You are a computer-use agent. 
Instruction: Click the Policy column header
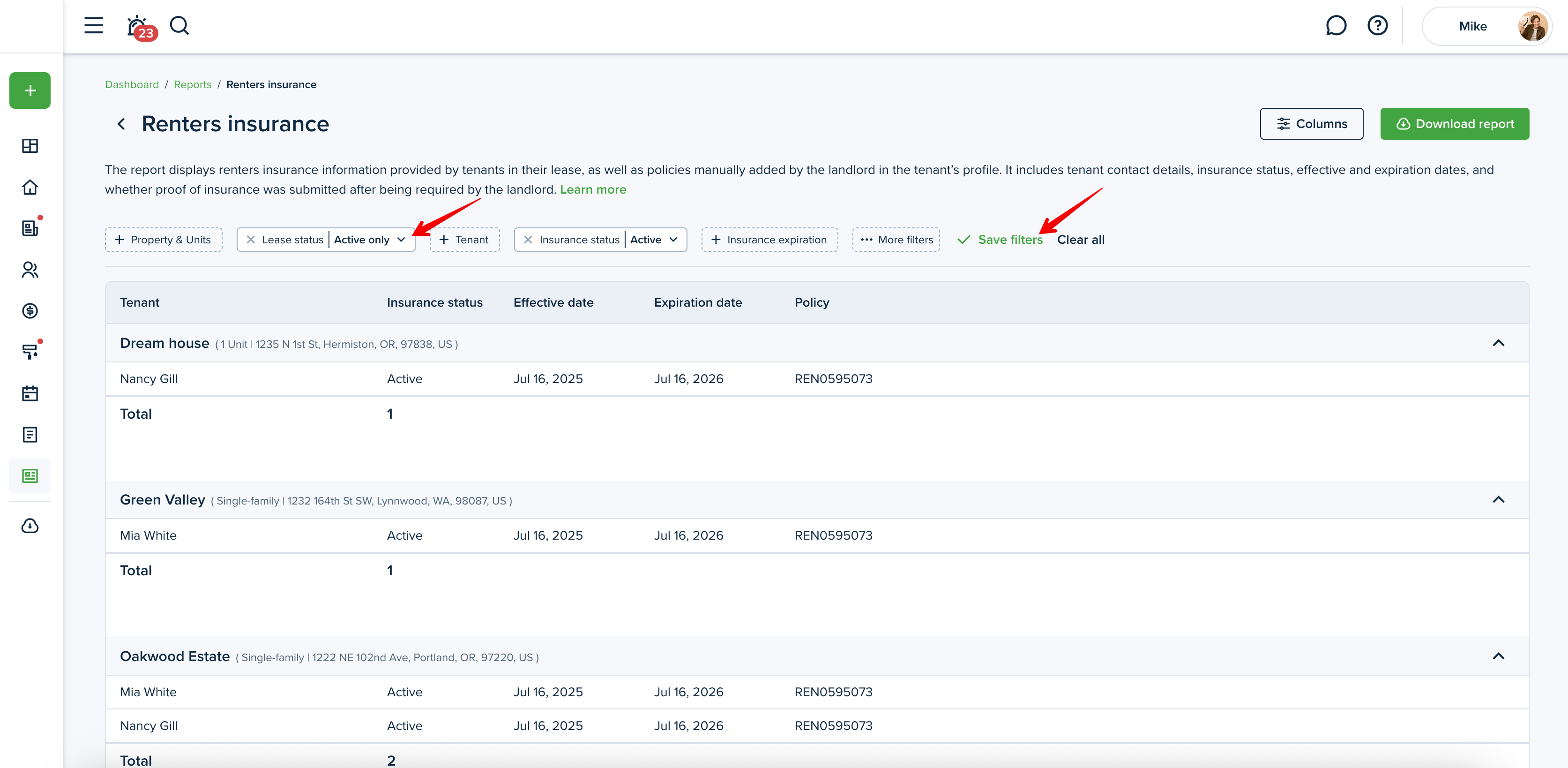pyautogui.click(x=811, y=303)
